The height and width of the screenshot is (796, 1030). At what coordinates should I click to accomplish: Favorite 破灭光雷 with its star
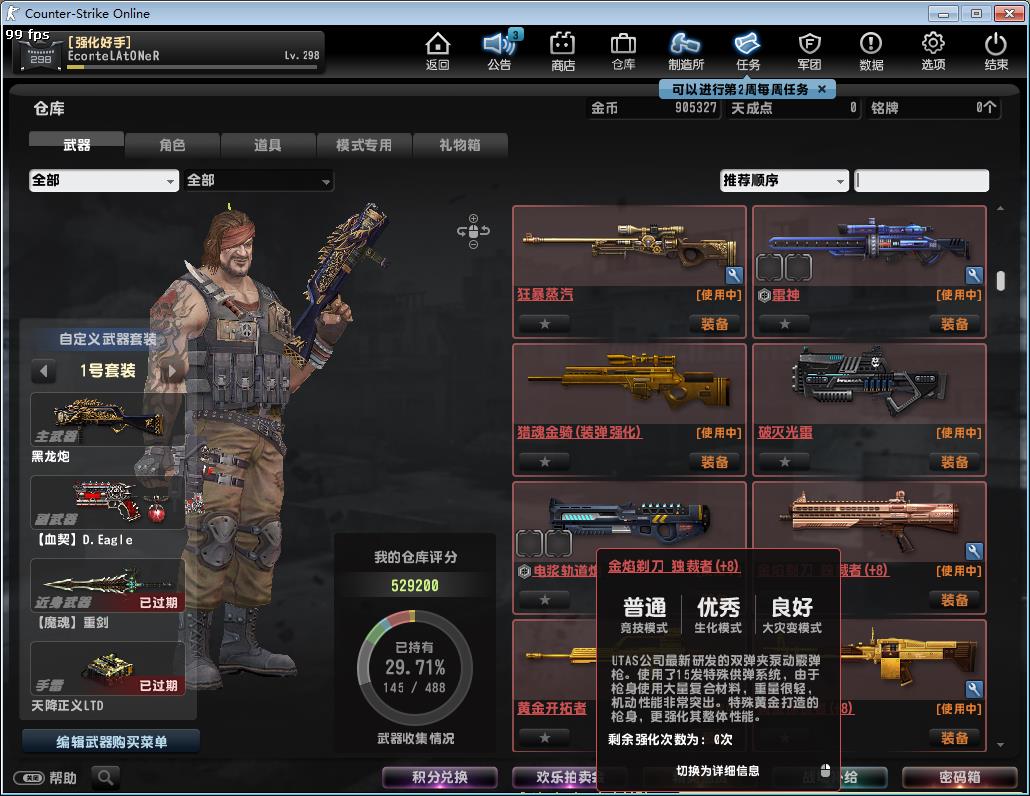pos(784,462)
